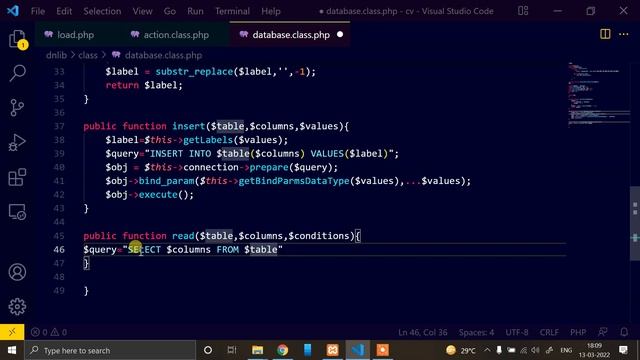
Task: Open Cortana circle icon on taskbar
Action: pyautogui.click(x=208, y=350)
